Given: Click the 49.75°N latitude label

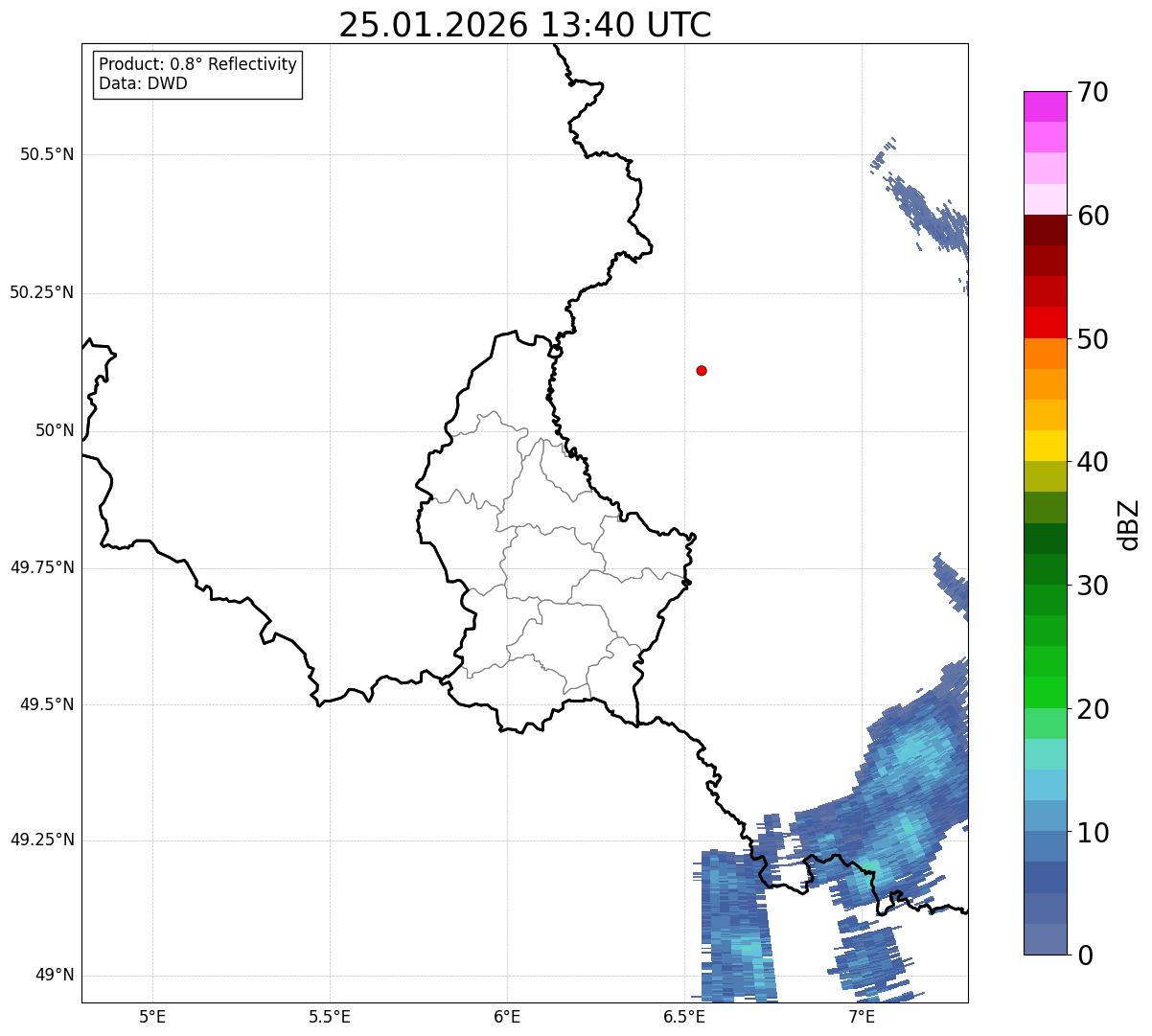Looking at the screenshot, I should [42, 567].
